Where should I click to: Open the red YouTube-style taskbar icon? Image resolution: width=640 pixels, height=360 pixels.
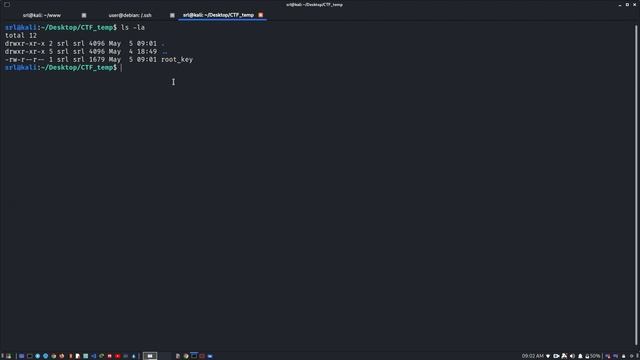point(118,356)
